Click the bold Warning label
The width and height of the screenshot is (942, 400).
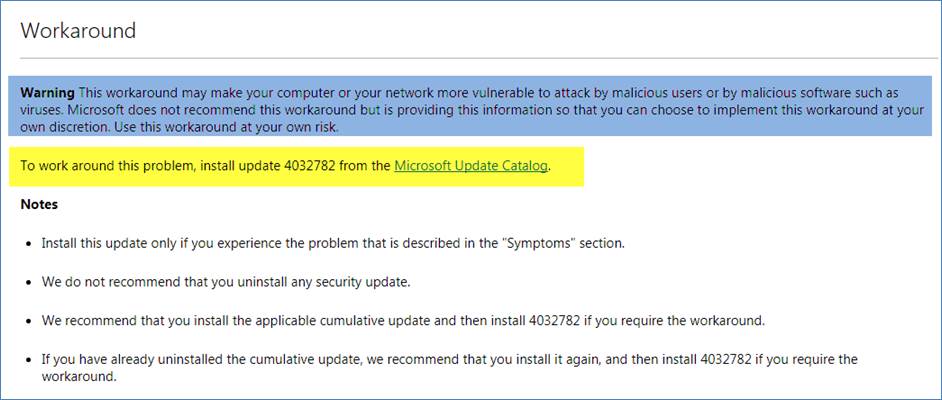[48, 92]
